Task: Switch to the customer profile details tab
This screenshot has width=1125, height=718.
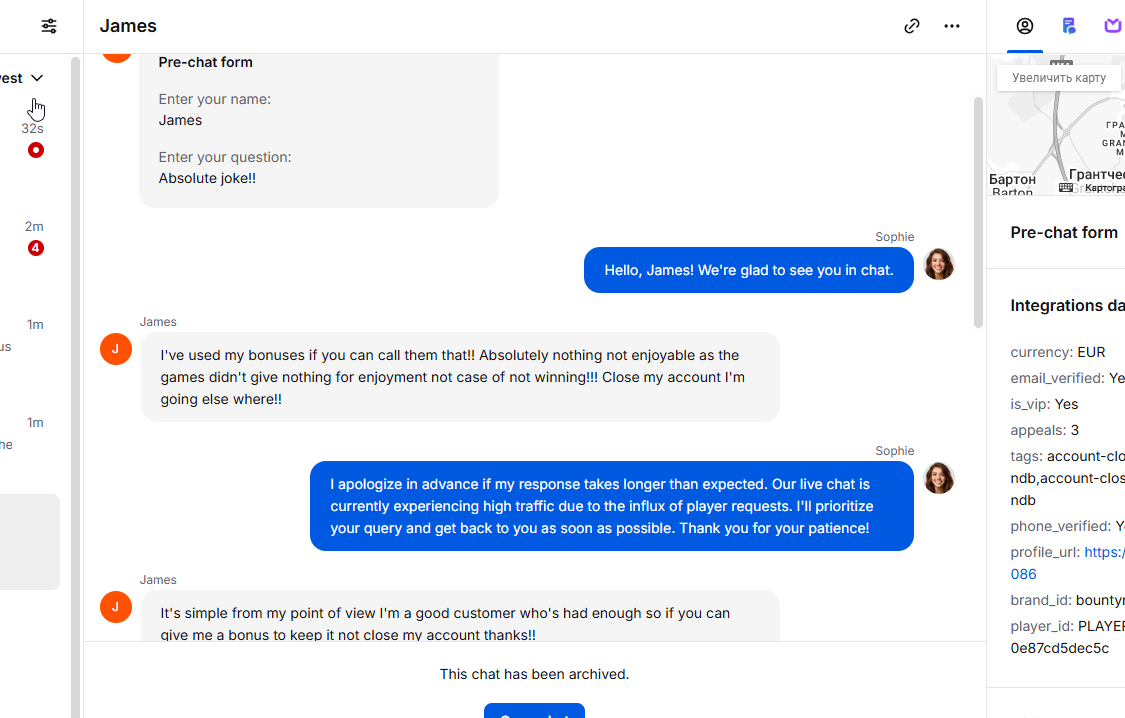Action: (x=1024, y=26)
